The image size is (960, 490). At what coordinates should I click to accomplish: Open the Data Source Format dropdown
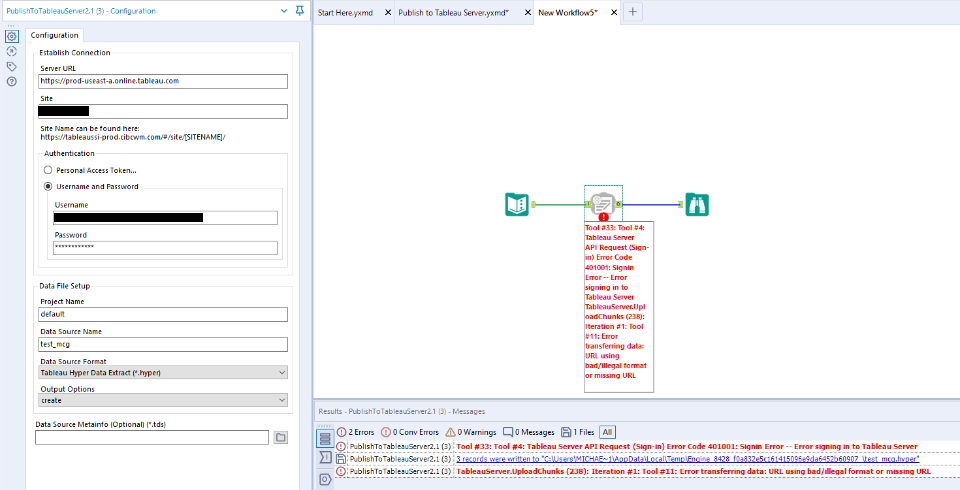(x=163, y=372)
